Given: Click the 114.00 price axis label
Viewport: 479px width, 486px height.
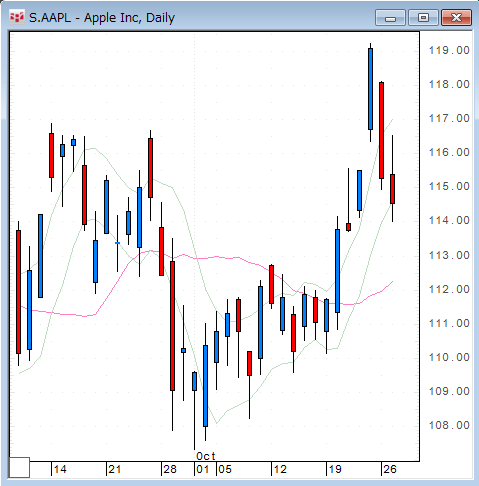Looking at the screenshot, I should pos(449,220).
